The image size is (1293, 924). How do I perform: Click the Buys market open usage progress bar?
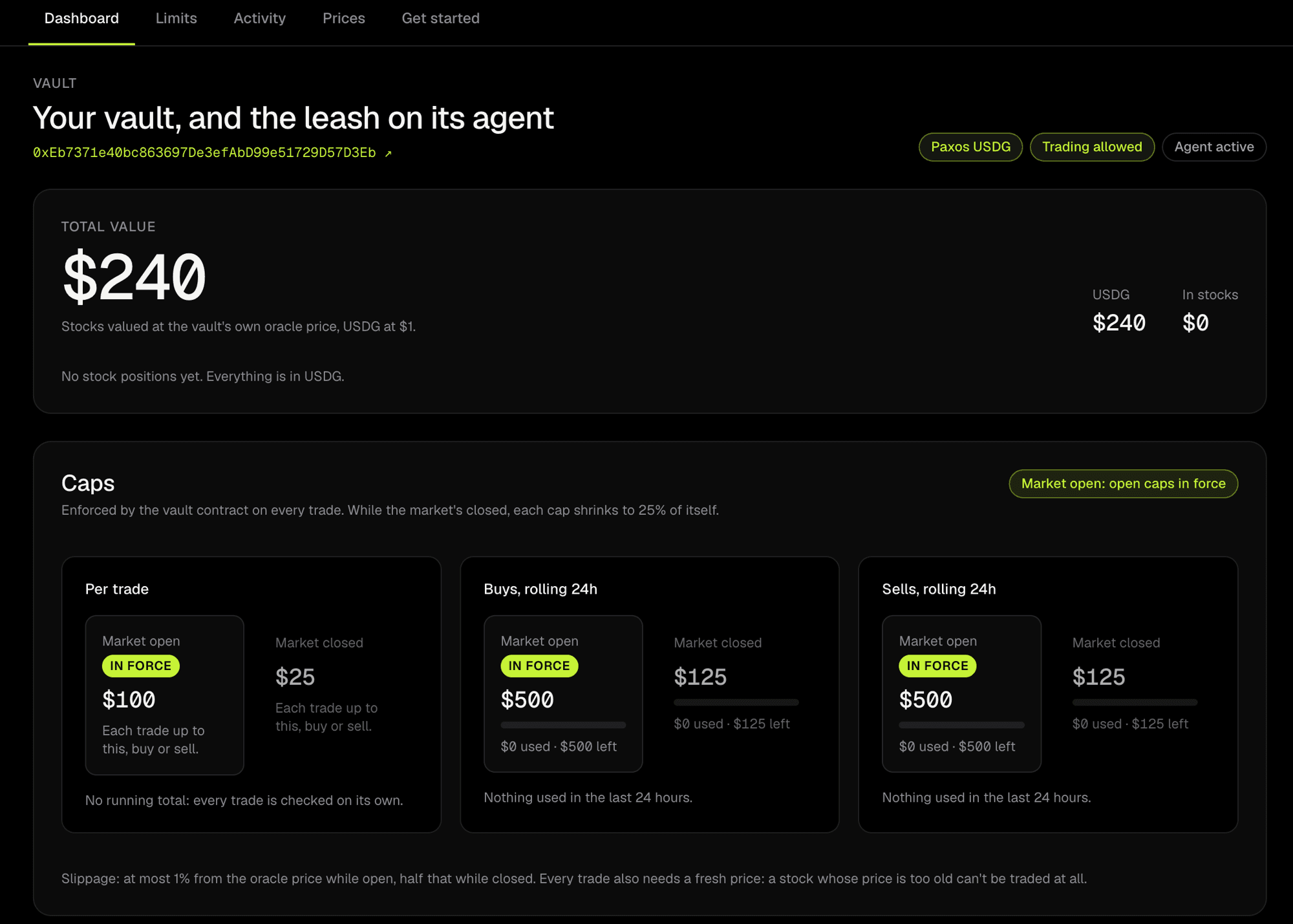563,725
